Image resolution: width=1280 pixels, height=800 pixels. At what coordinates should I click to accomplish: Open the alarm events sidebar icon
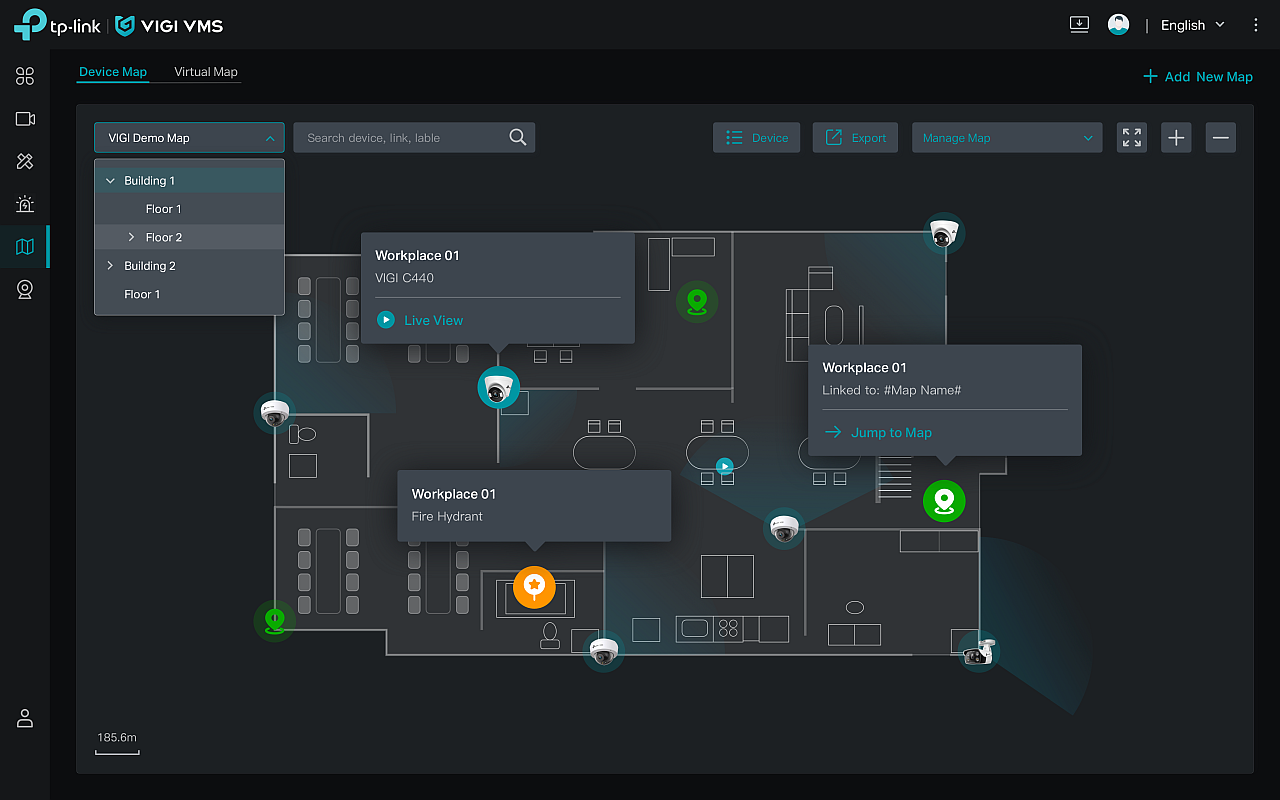(25, 203)
